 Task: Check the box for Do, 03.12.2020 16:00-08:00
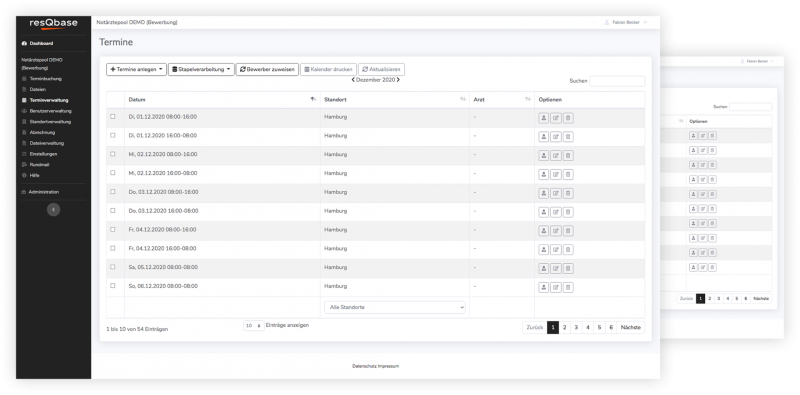coord(113,210)
